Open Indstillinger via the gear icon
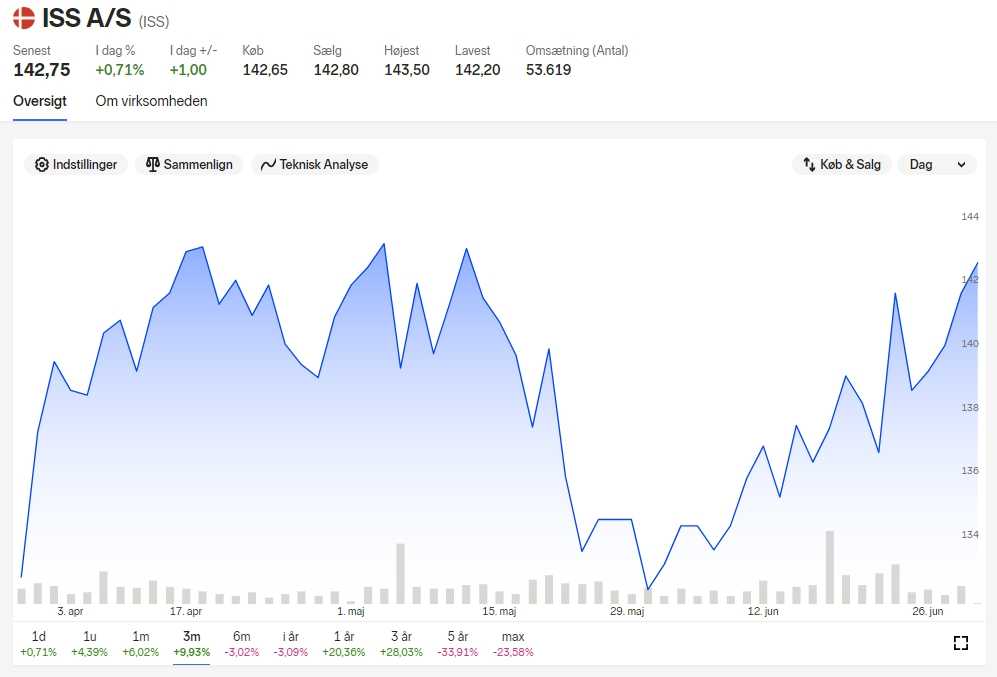 coord(41,165)
